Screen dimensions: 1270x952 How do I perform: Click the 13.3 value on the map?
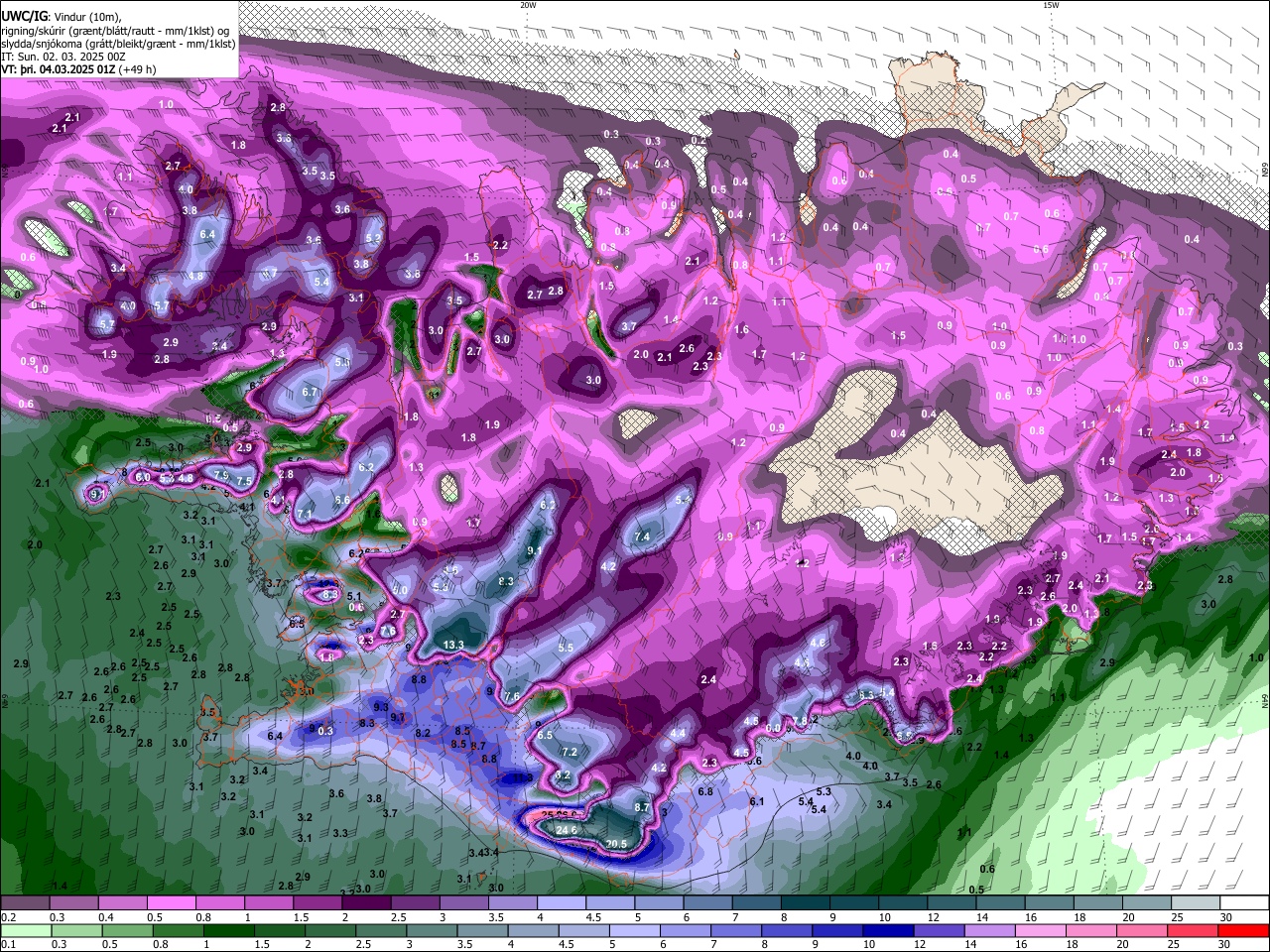[x=453, y=646]
